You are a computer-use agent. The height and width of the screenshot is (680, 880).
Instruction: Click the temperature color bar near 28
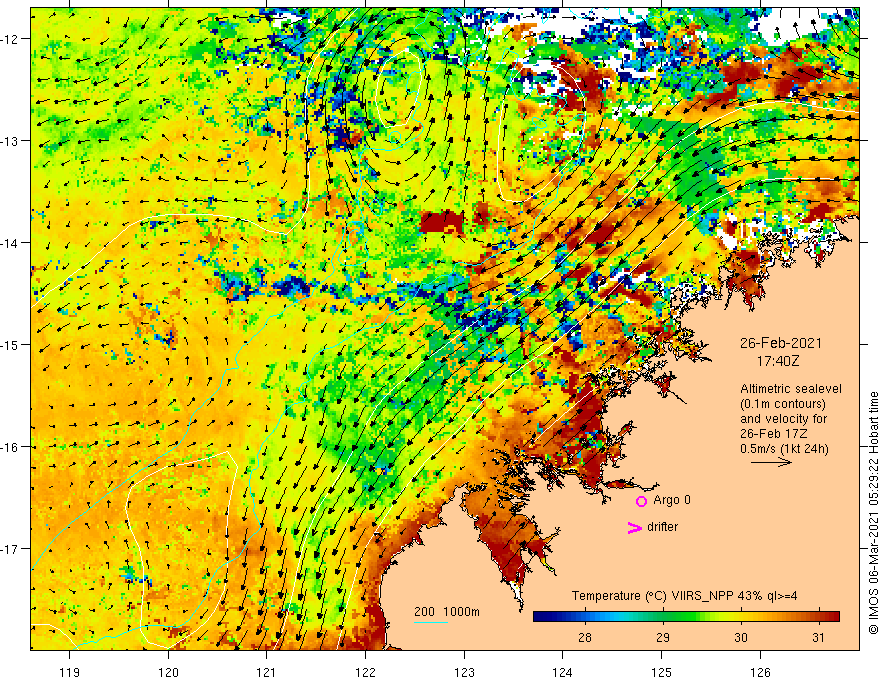pos(585,617)
